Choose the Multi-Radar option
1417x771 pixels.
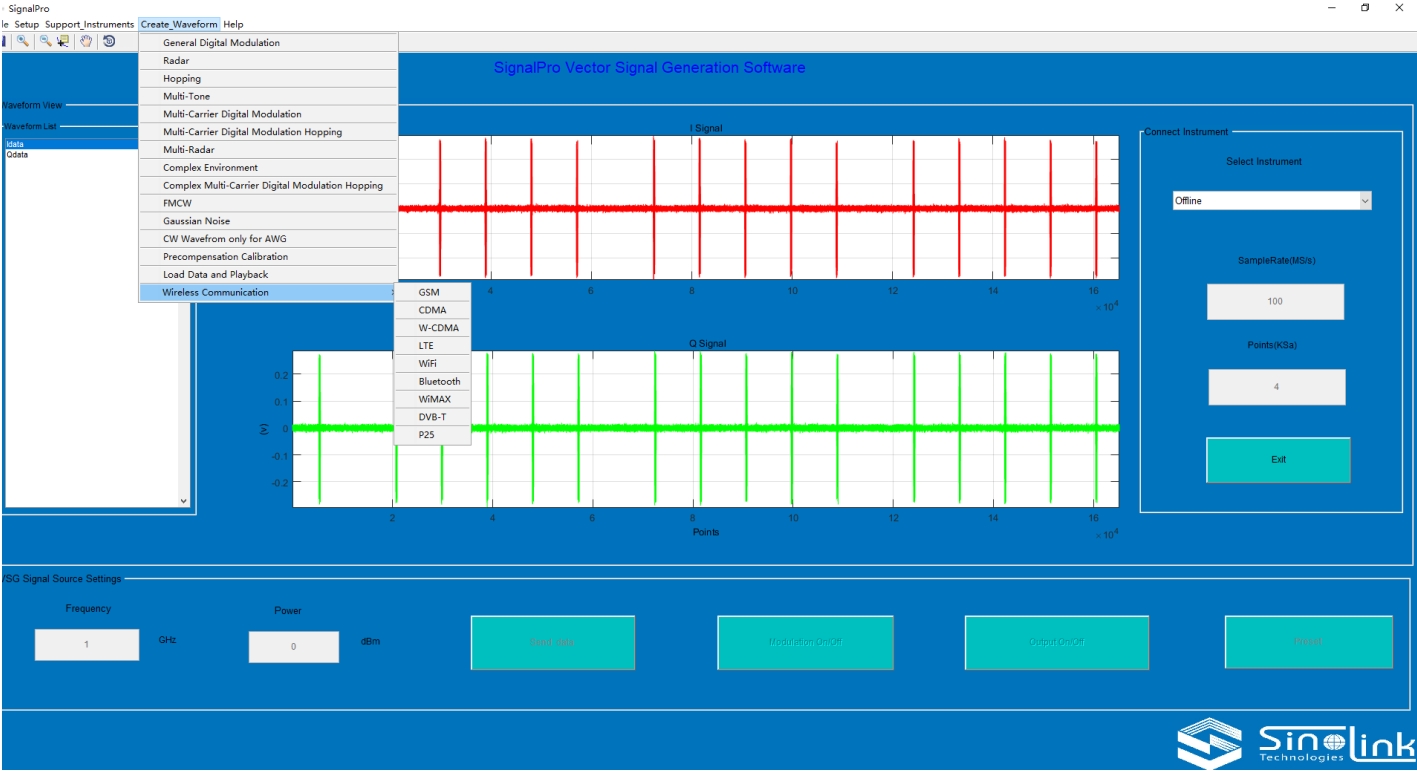(268, 150)
